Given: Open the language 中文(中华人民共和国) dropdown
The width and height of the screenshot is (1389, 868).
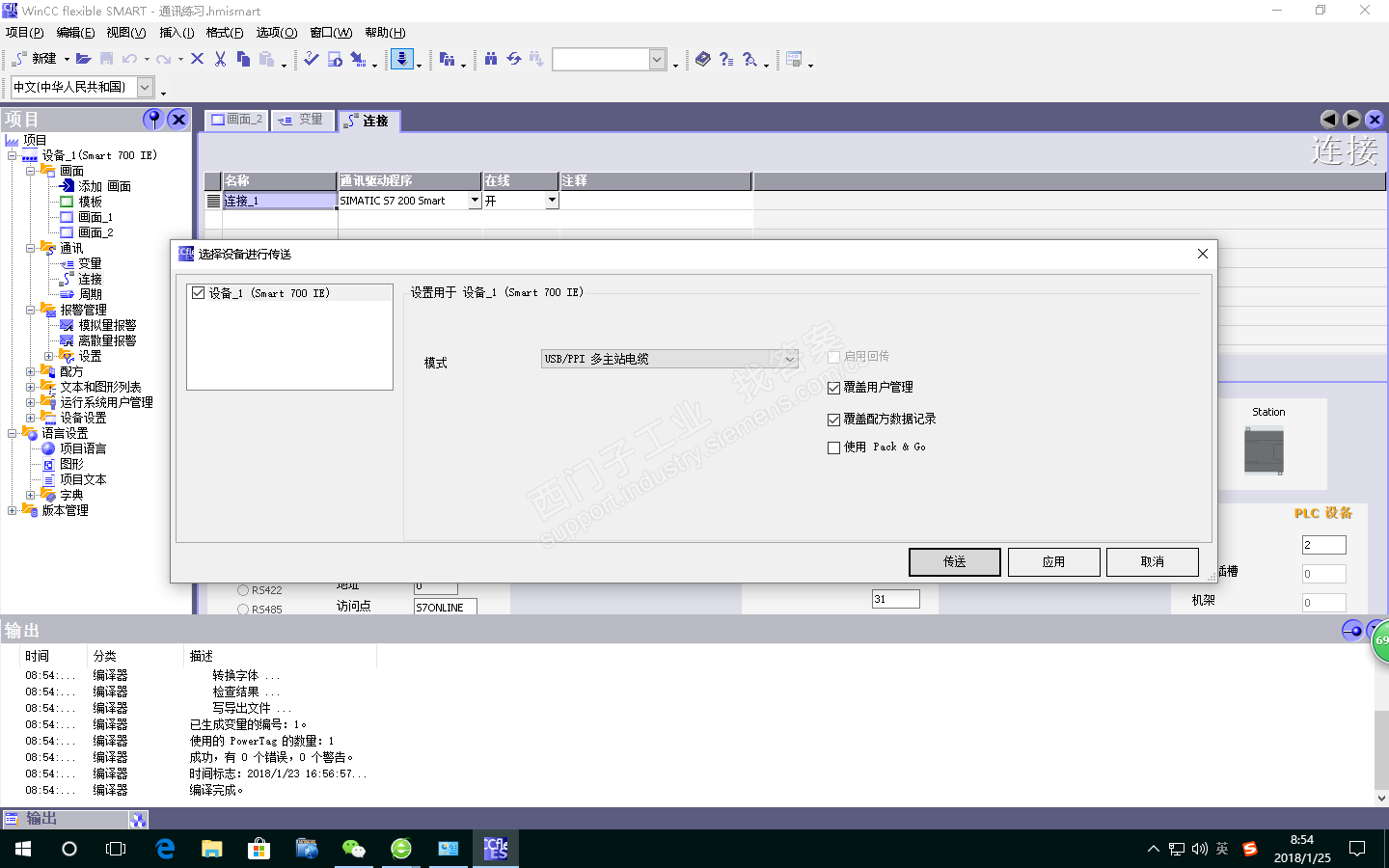Looking at the screenshot, I should (x=145, y=87).
